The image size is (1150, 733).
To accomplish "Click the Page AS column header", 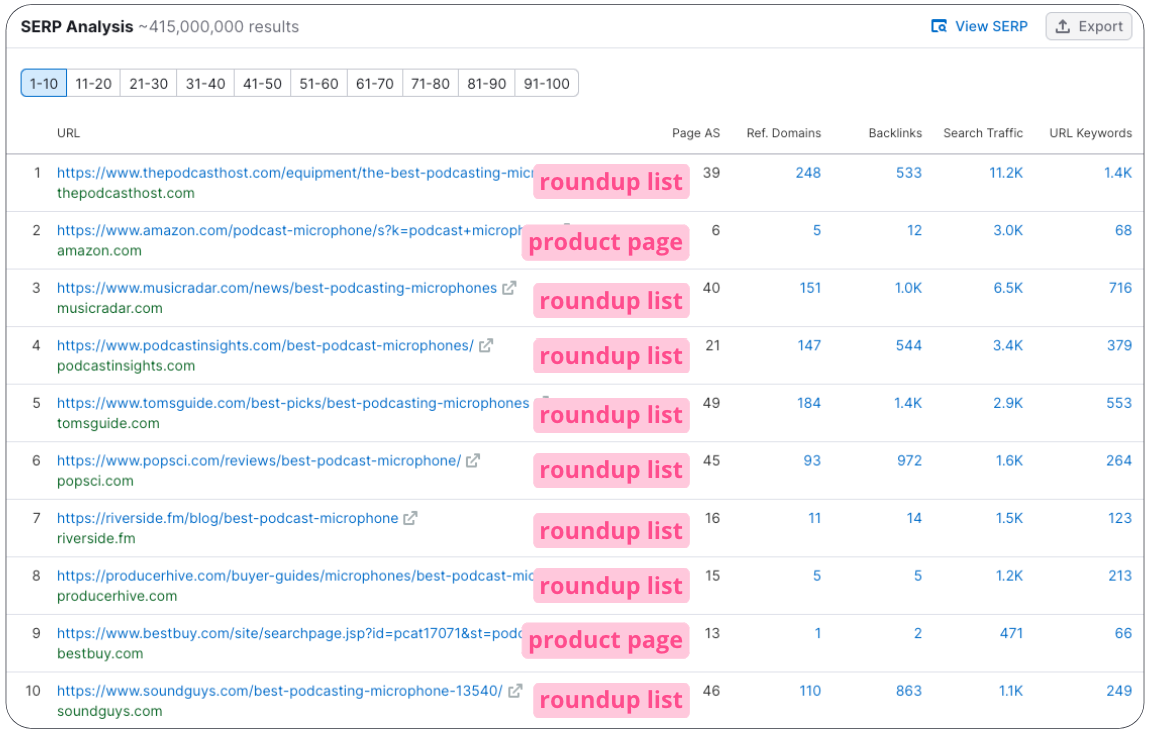I will [x=696, y=133].
